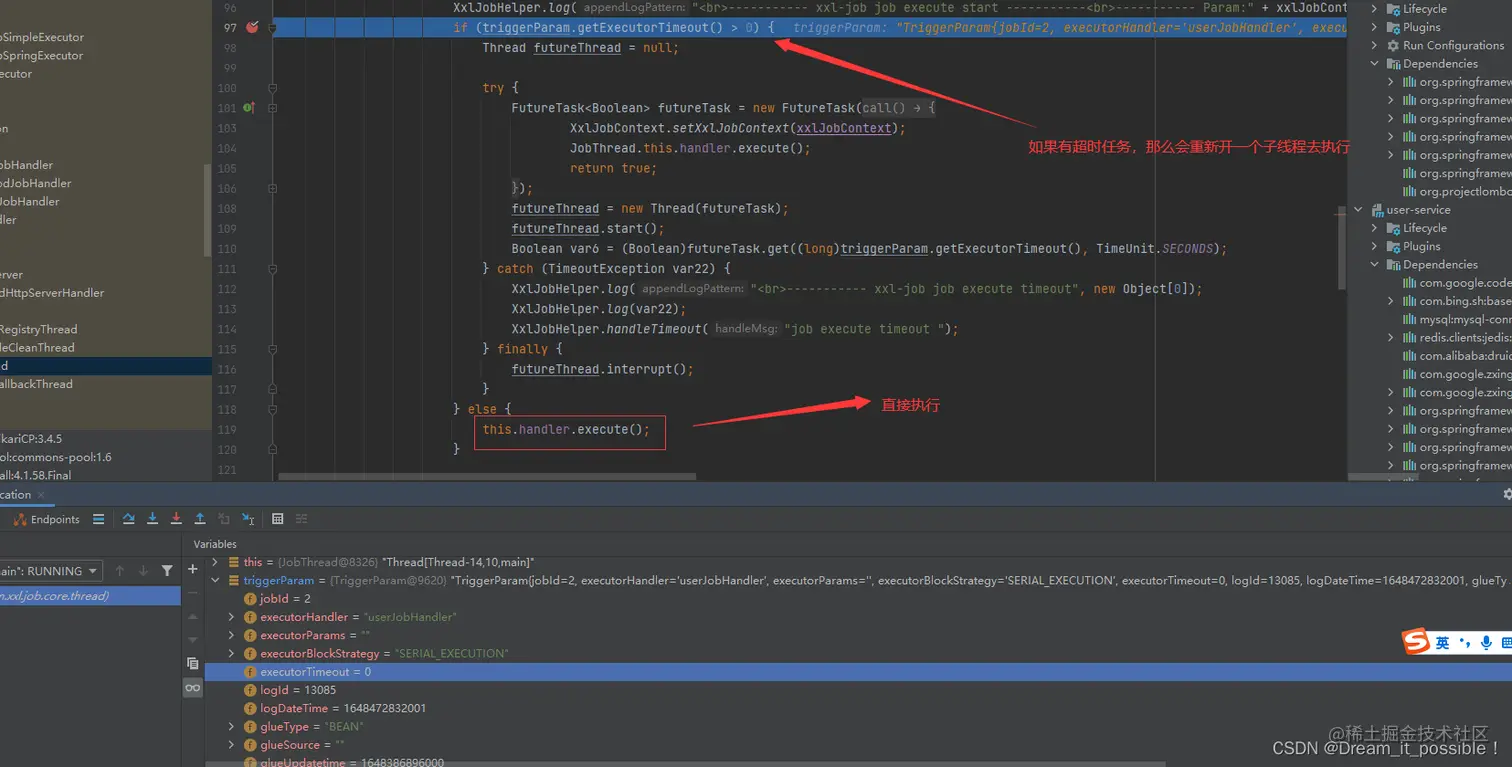Click the Sogou input method S icon
This screenshot has height=767, width=1512.
[x=1416, y=642]
